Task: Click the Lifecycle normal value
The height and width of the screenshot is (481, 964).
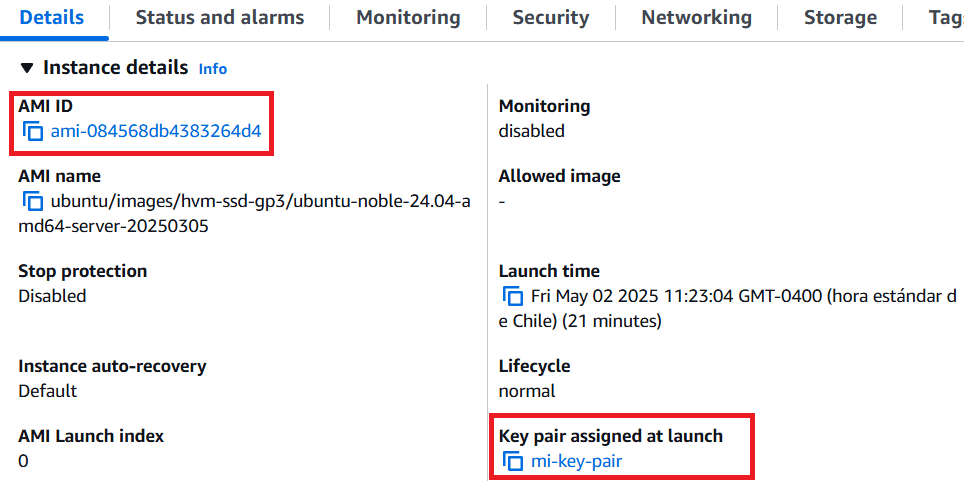Action: [x=527, y=391]
